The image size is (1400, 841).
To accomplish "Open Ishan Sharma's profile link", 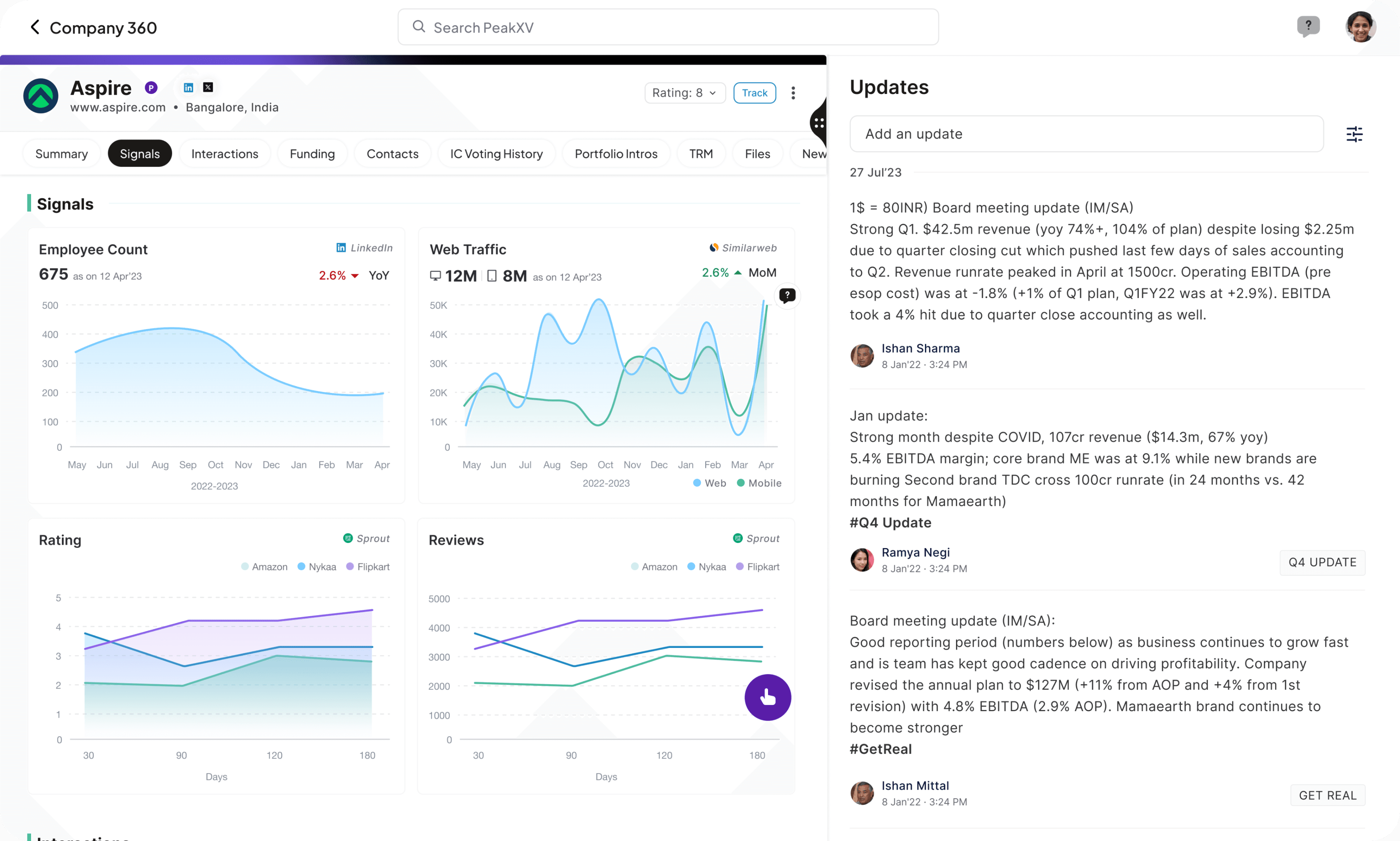I will tap(921, 348).
